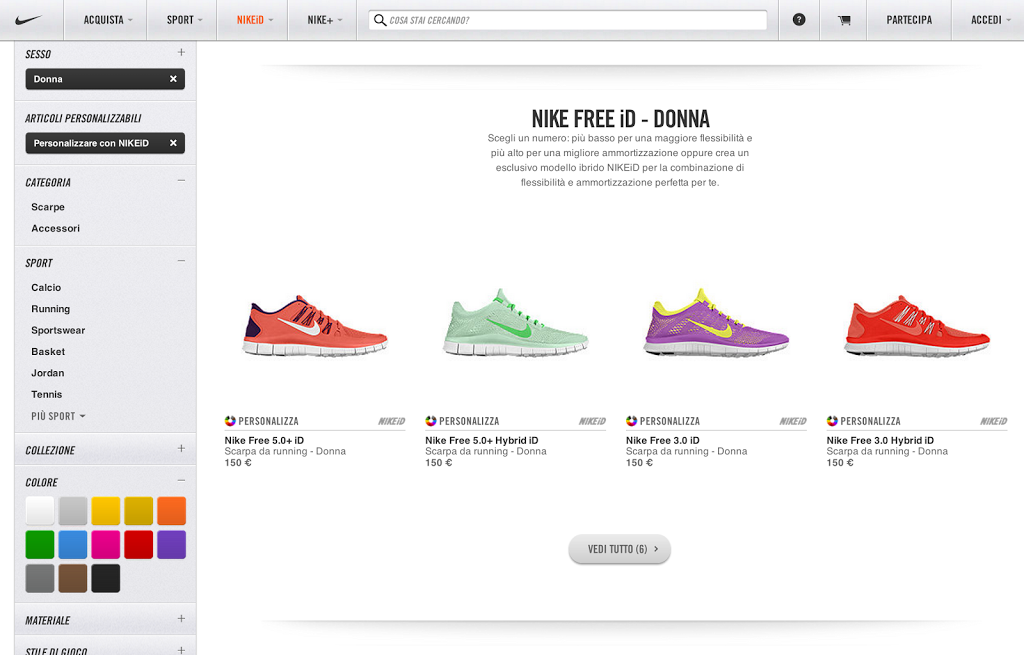Expand the Materiale filter section

[181, 618]
